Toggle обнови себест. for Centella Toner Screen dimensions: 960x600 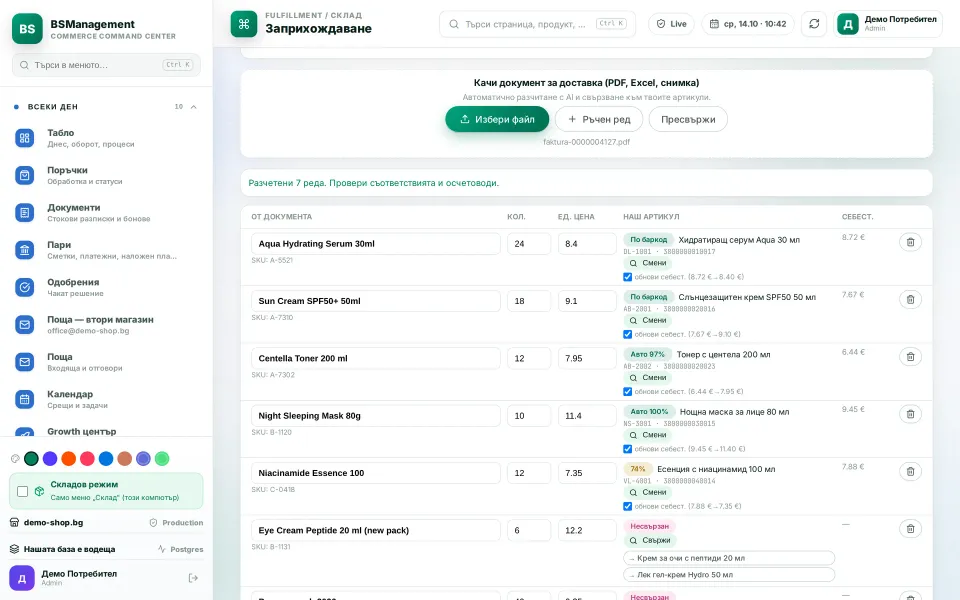pyautogui.click(x=628, y=391)
